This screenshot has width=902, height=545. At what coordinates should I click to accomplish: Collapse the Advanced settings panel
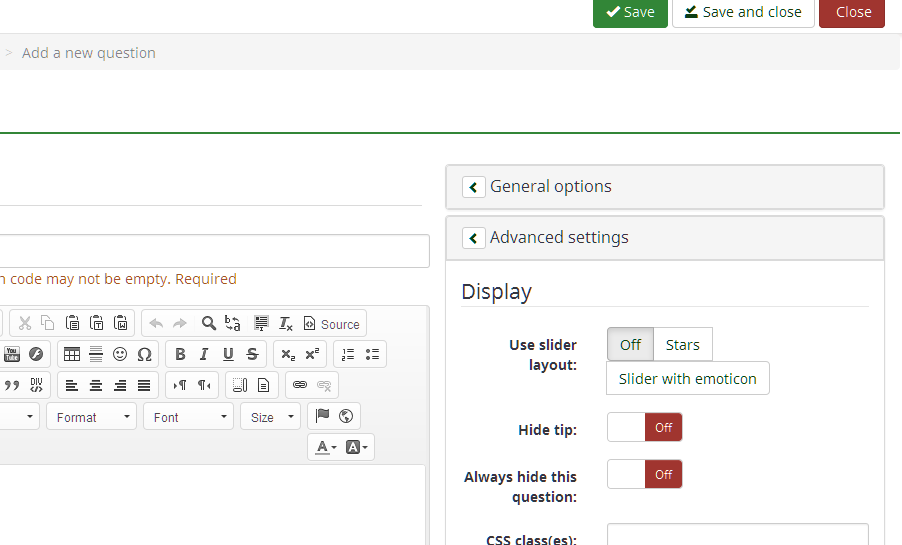coord(474,238)
